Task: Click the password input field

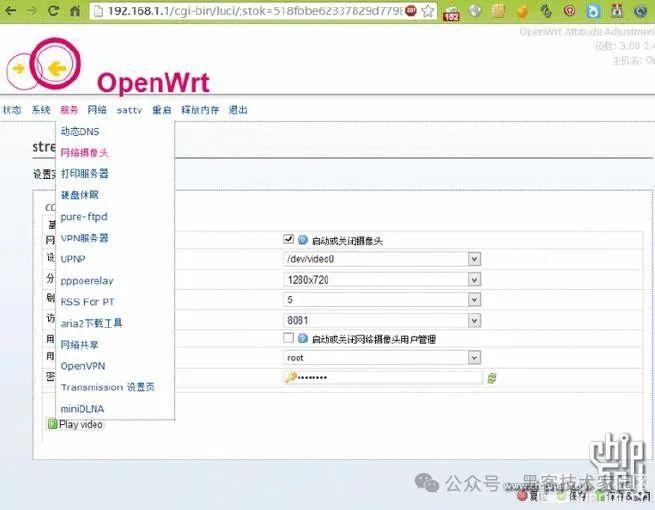Action: tap(383, 378)
